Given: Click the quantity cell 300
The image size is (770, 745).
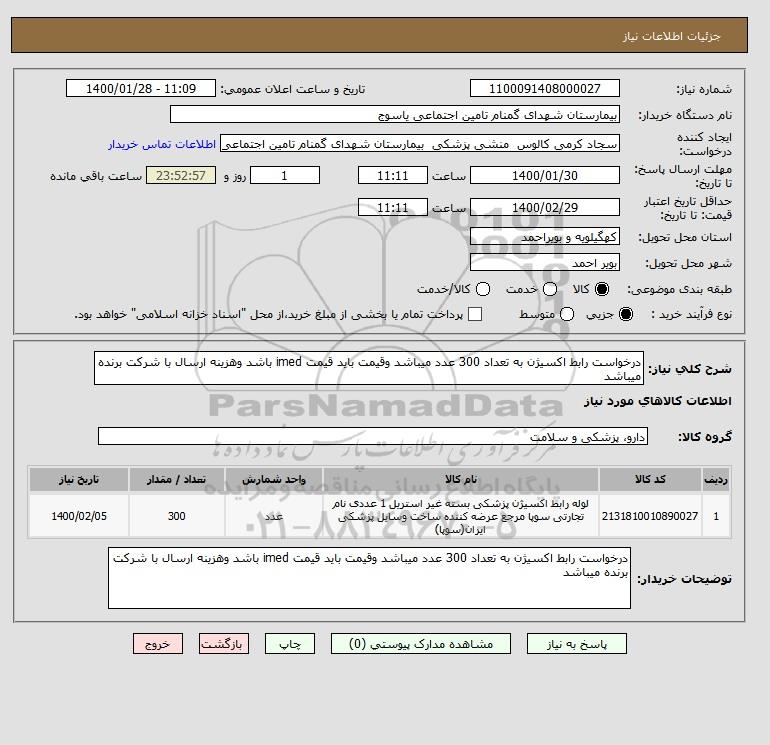Looking at the screenshot, I should 177,516.
